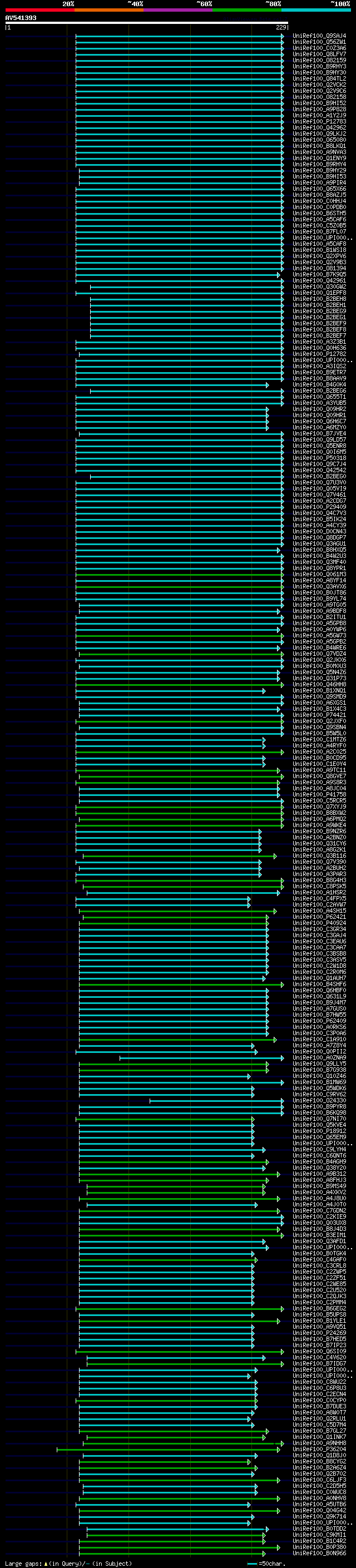Click the cyan ~100% identity legend bar
Image resolution: width=356 pixels, height=1568 pixels.
tap(316, 10)
